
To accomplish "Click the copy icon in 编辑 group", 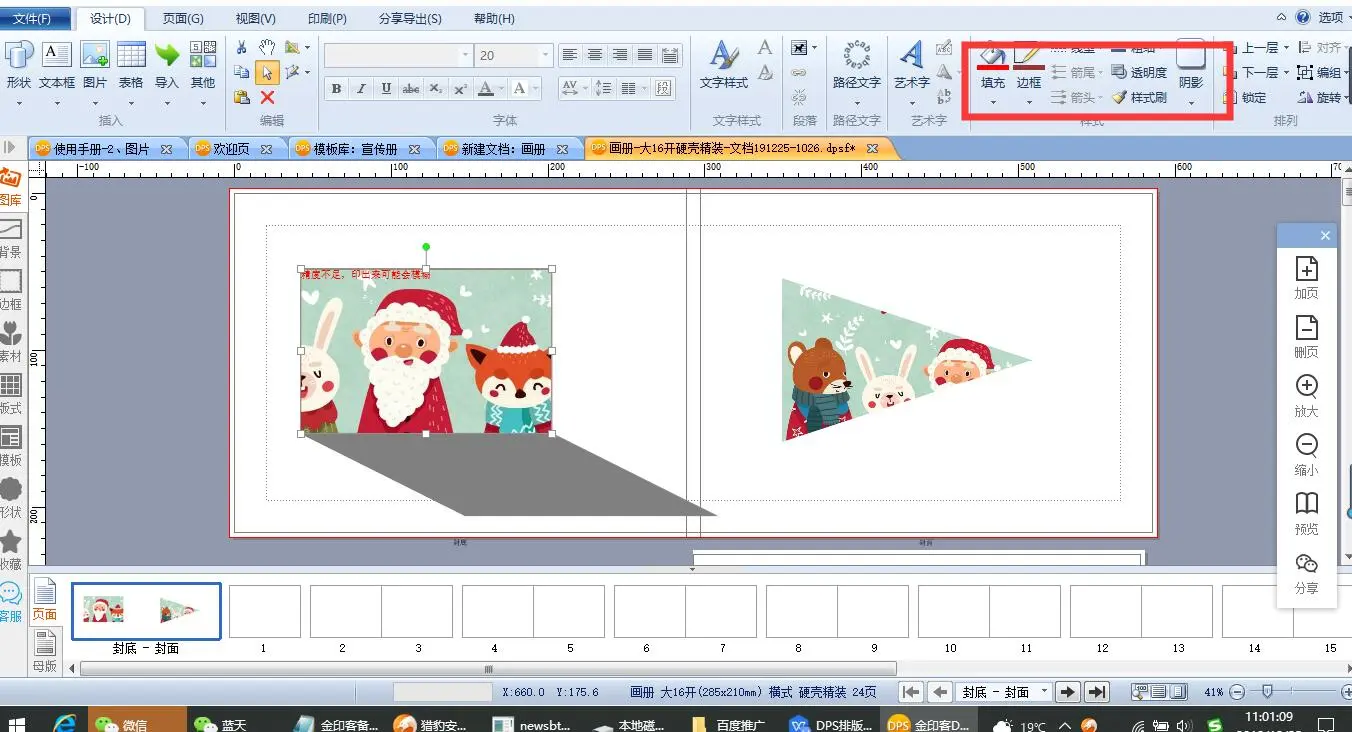I will [x=242, y=72].
